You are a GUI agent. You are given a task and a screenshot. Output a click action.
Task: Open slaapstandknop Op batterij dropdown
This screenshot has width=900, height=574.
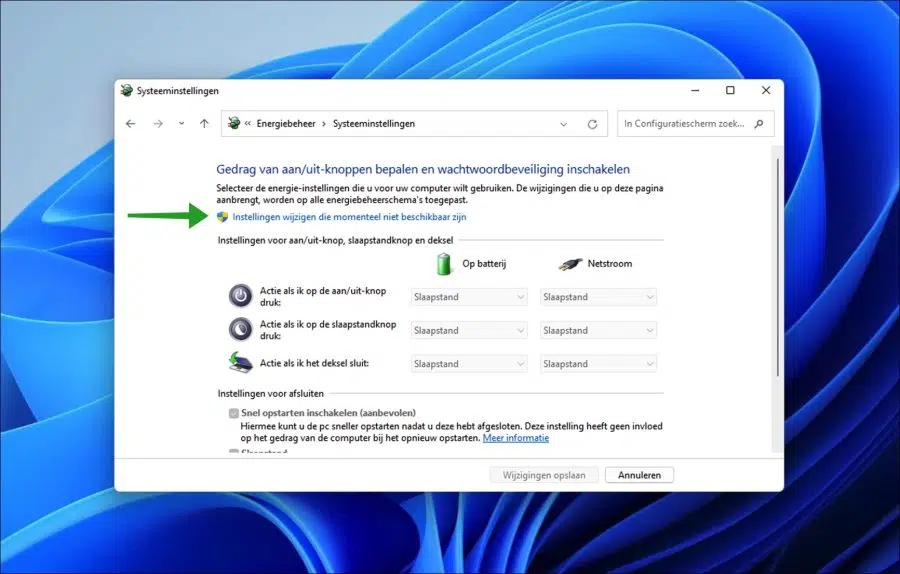click(x=469, y=331)
